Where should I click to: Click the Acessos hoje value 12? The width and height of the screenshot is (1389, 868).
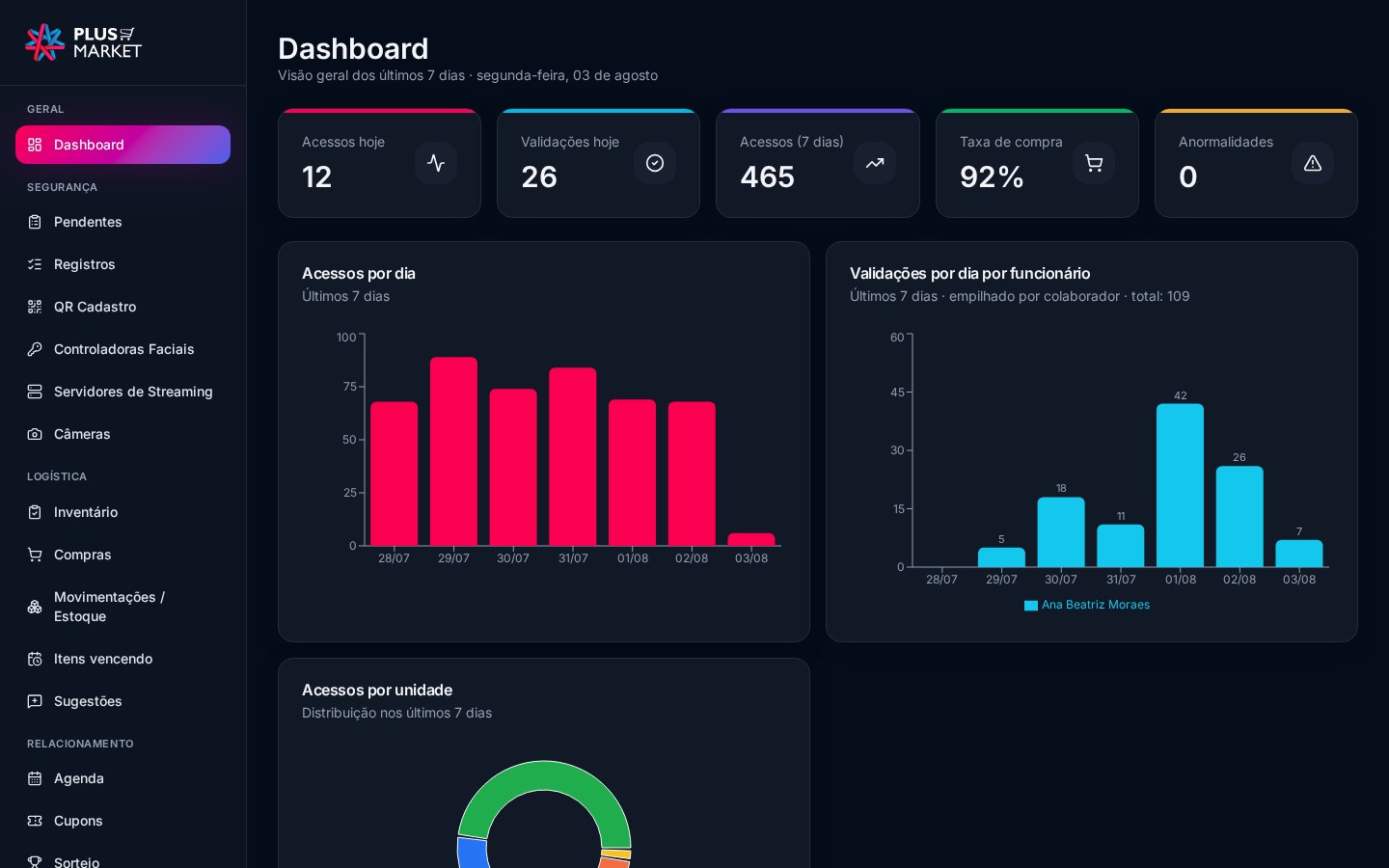click(316, 176)
